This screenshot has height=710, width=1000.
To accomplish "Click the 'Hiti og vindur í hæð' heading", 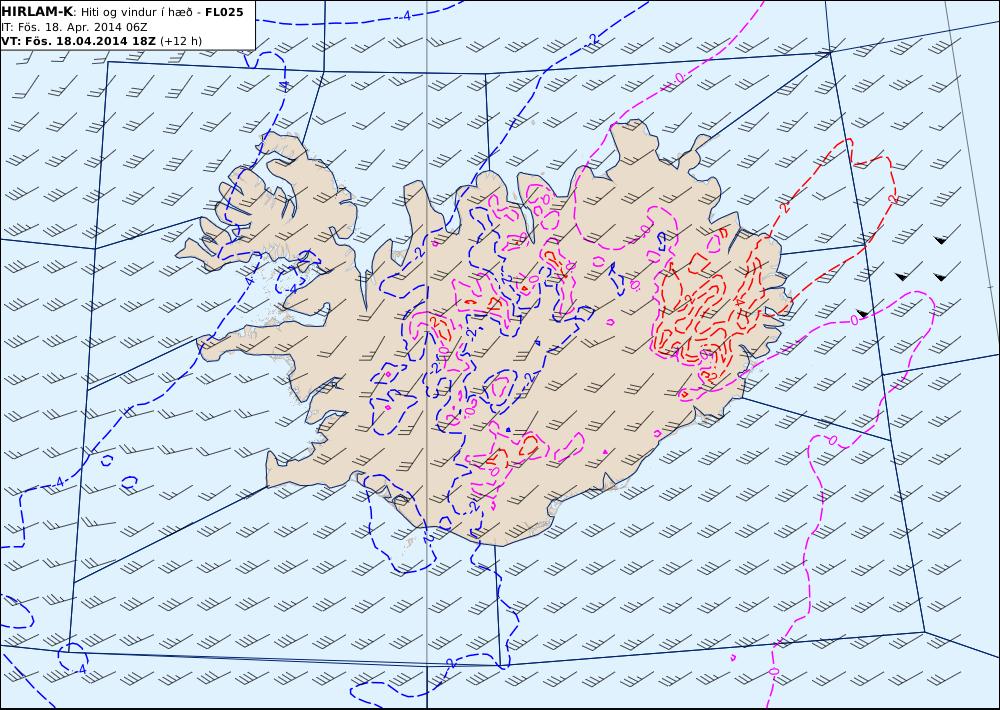I will [x=136, y=13].
